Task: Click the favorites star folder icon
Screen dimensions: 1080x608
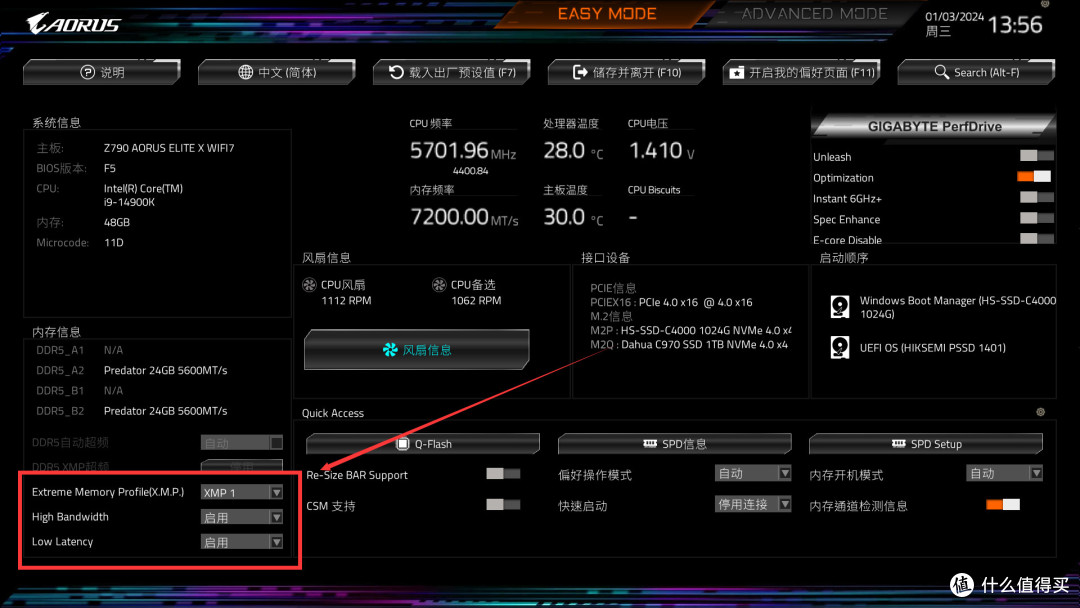Action: coord(737,72)
